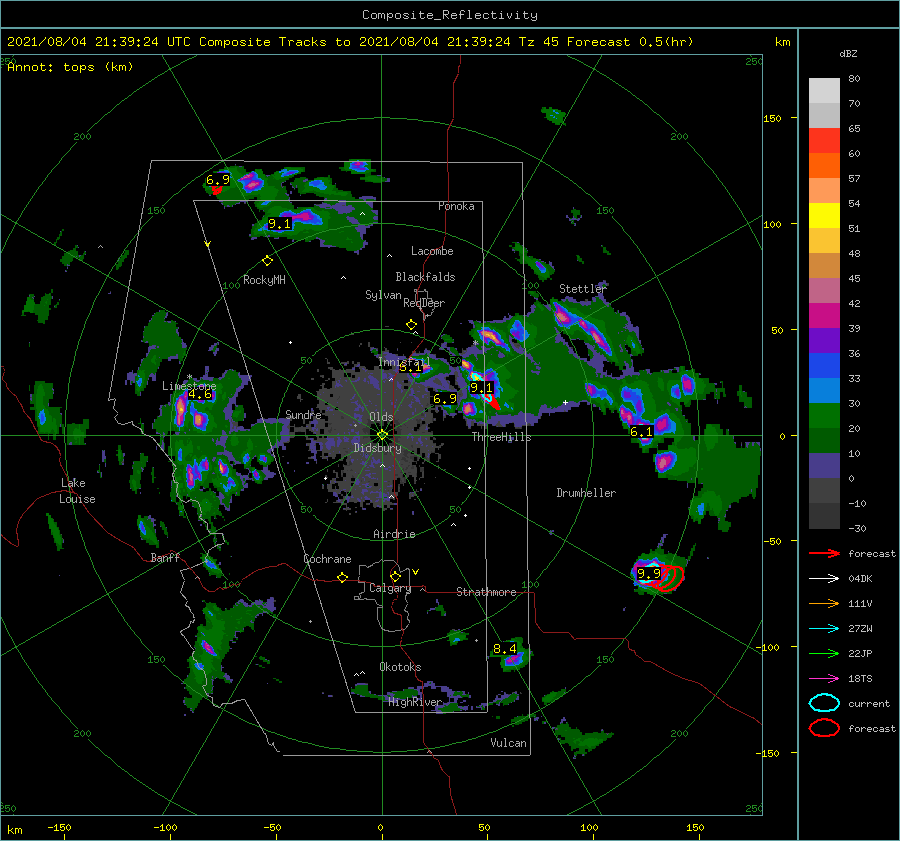Select the orange 111V arrow legend icon
Image resolution: width=900 pixels, height=841 pixels.
pos(824,603)
